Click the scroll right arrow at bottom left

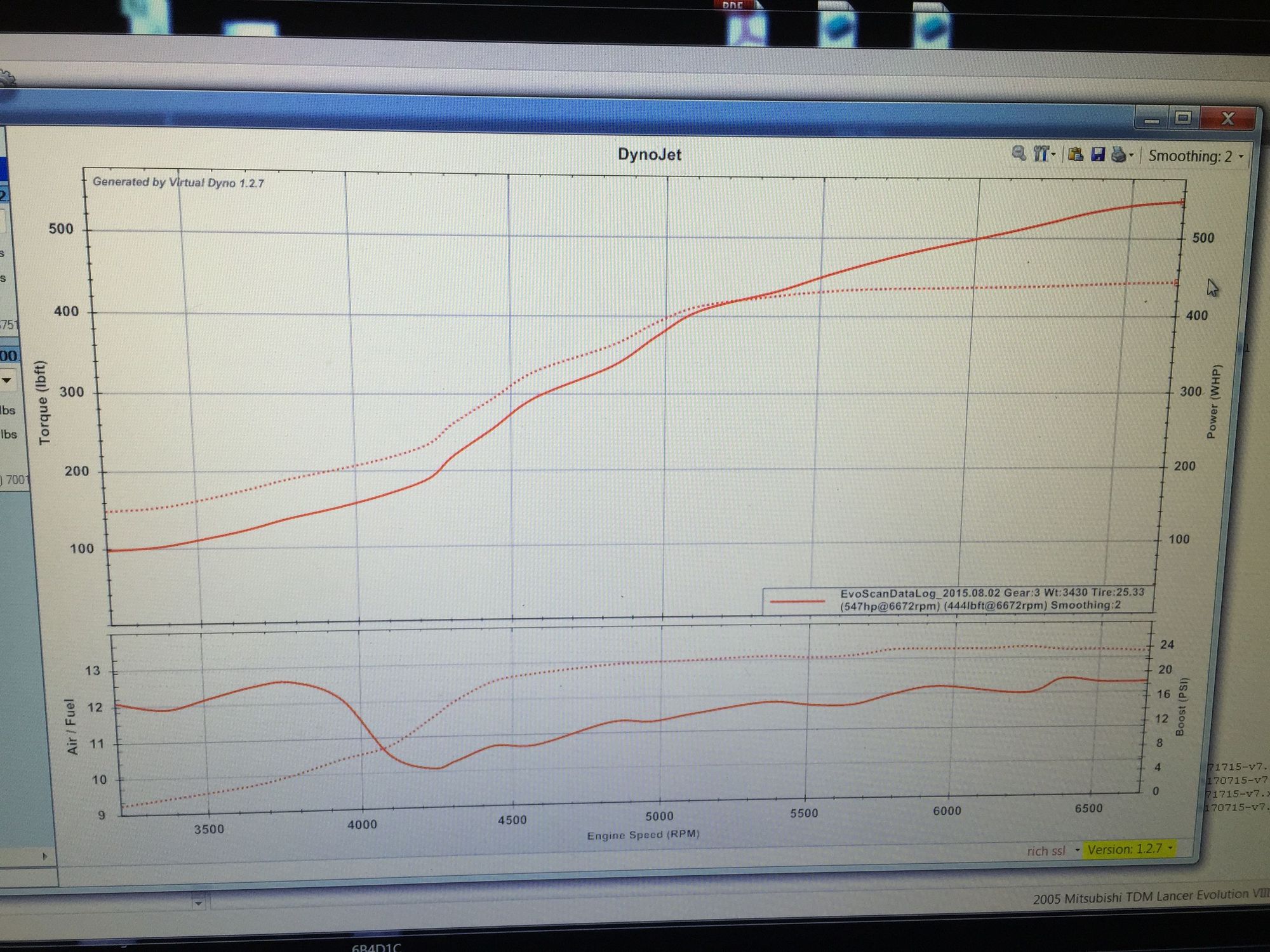pyautogui.click(x=44, y=856)
